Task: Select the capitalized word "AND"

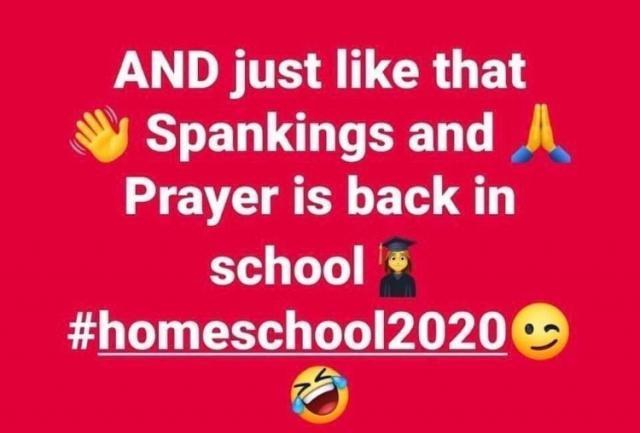Action: [x=167, y=70]
